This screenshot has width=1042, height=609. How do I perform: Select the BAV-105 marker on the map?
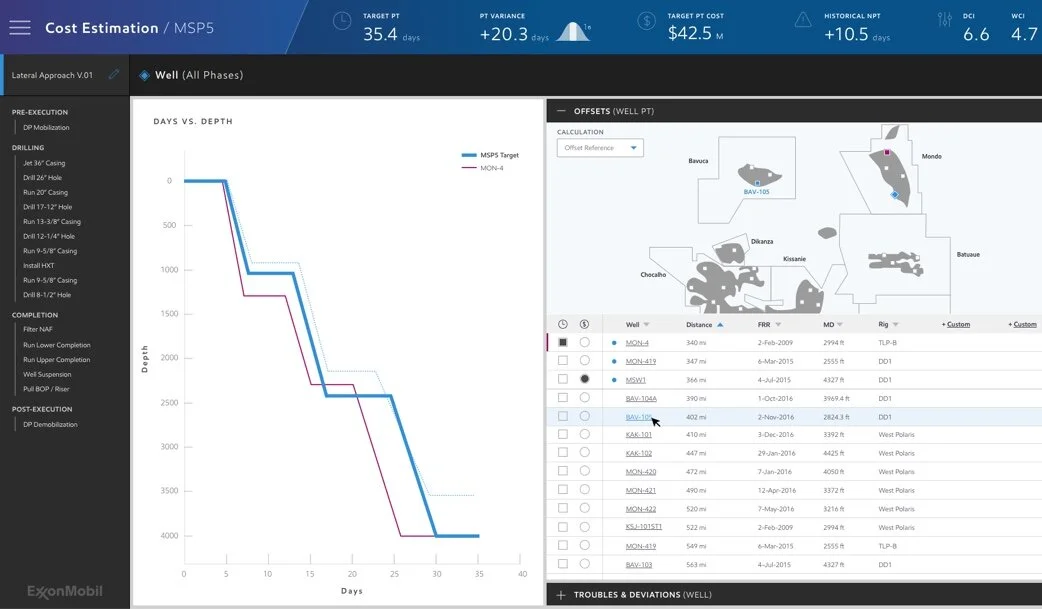757,183
